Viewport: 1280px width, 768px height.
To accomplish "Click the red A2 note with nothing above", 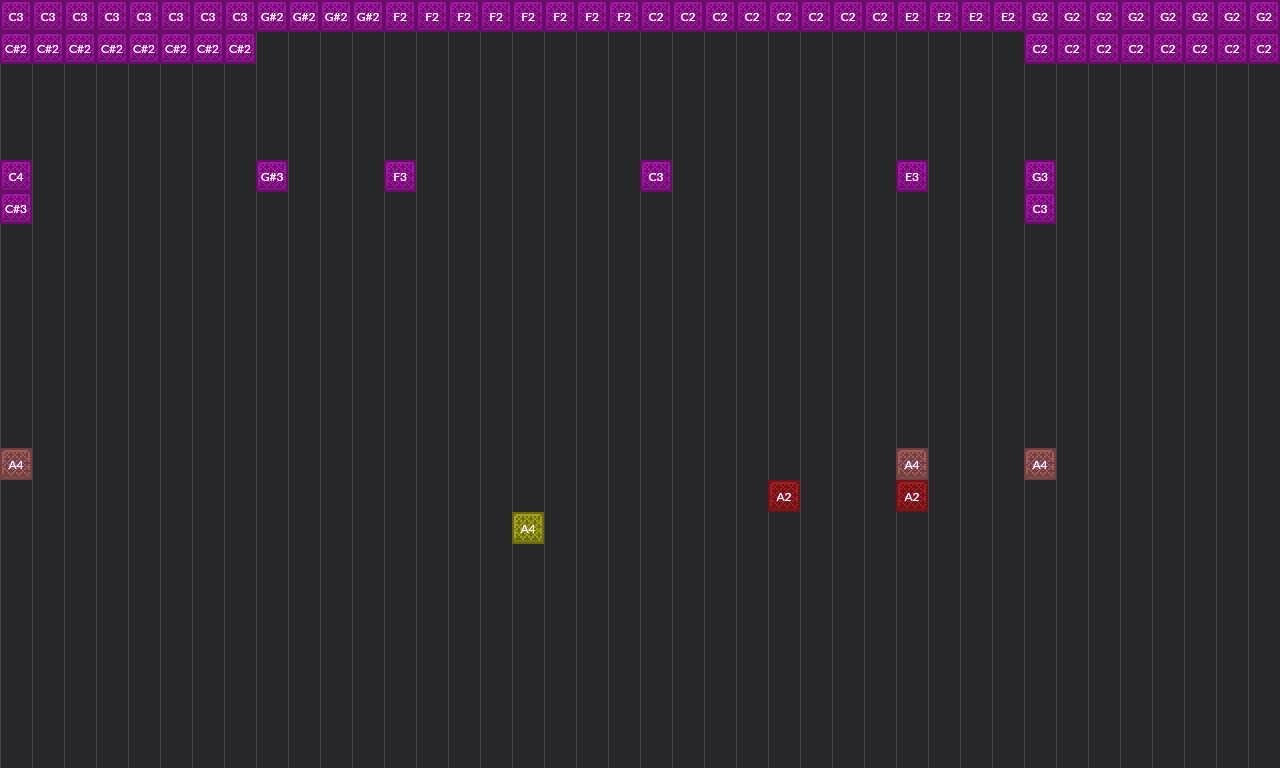I will click(x=784, y=497).
